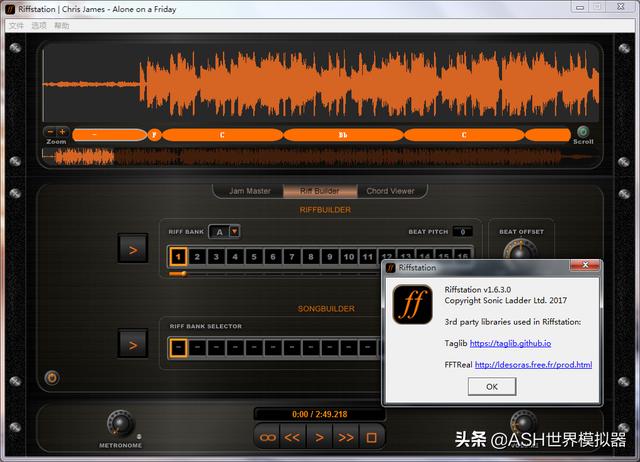Toggle the loop playback button
Screen dimensions: 640x462
click(x=267, y=438)
